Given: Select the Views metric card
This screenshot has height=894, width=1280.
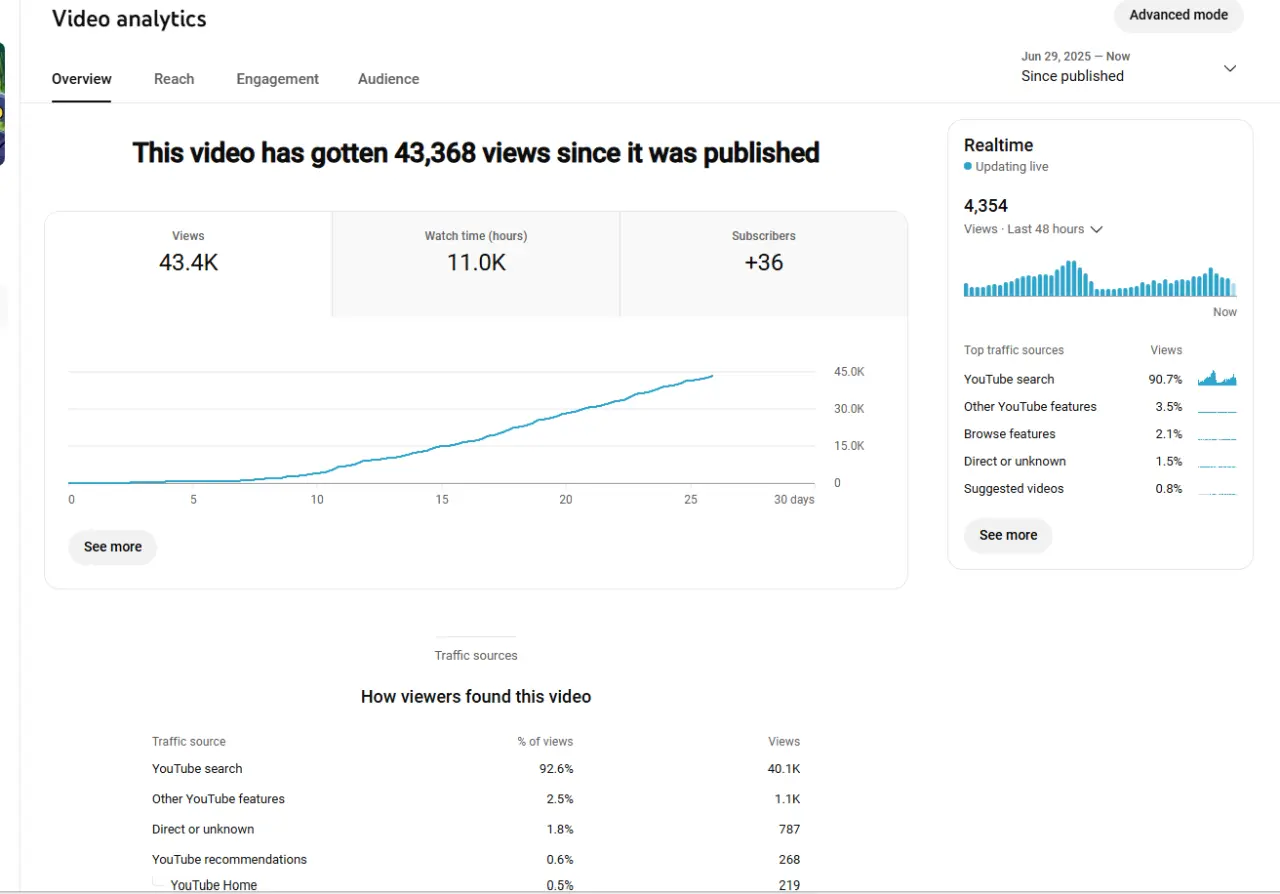Looking at the screenshot, I should click(188, 264).
